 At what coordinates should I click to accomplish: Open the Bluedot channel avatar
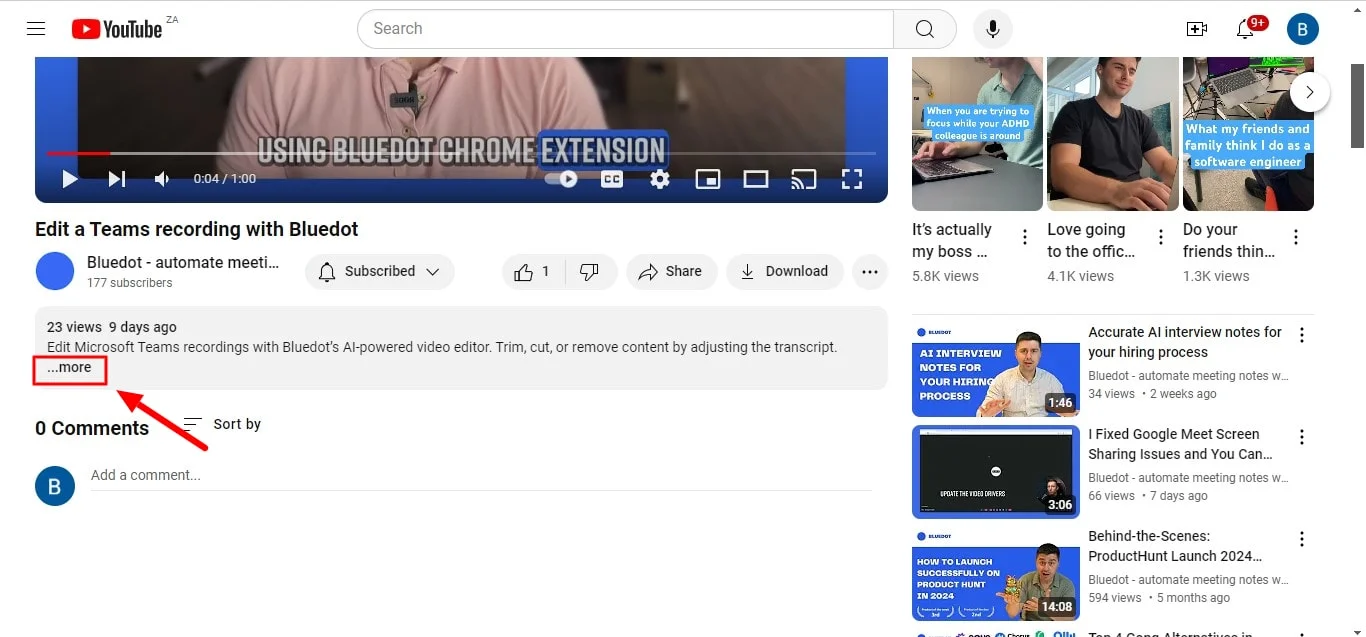pyautogui.click(x=55, y=271)
